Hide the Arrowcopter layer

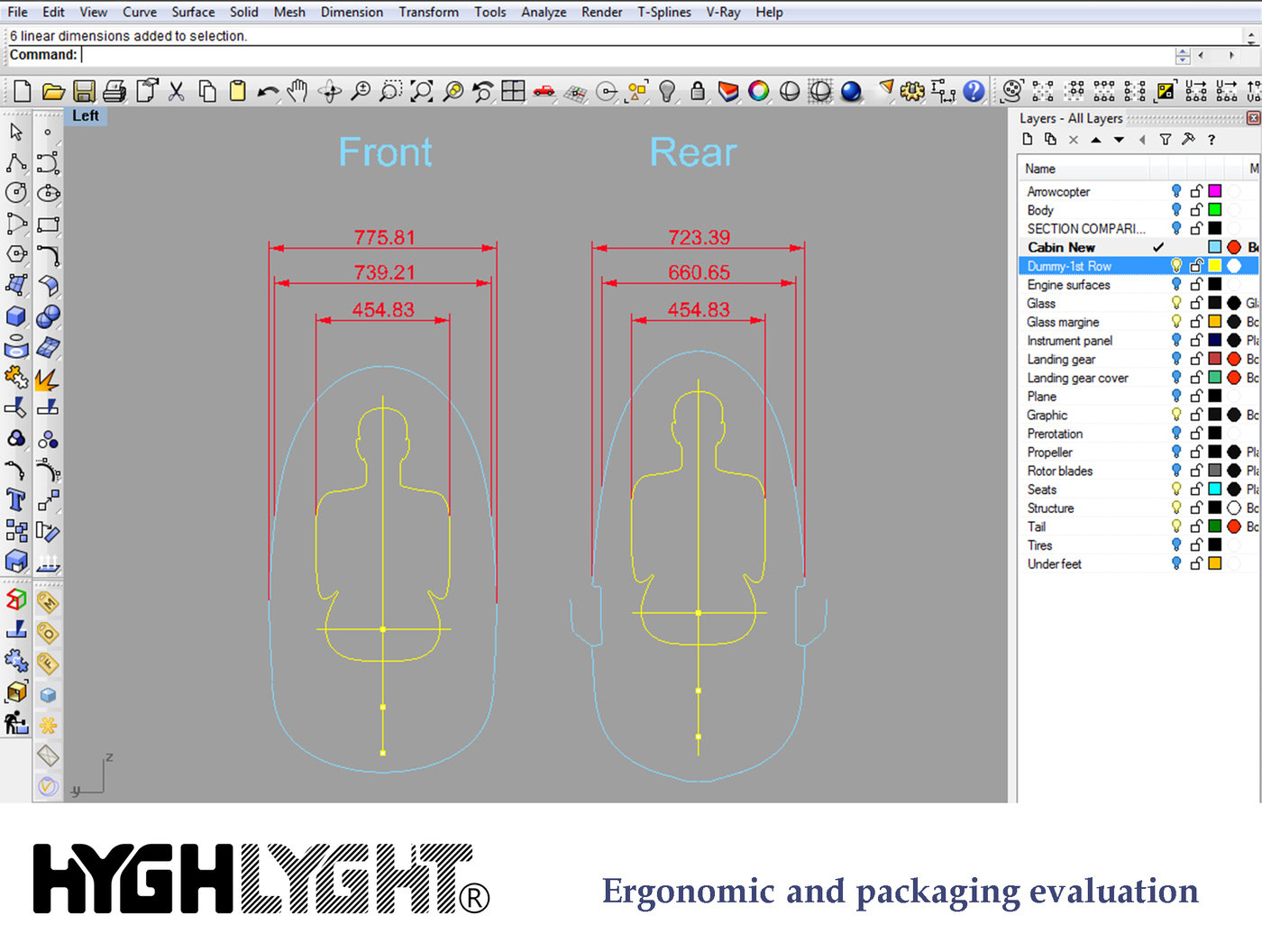tap(1177, 190)
